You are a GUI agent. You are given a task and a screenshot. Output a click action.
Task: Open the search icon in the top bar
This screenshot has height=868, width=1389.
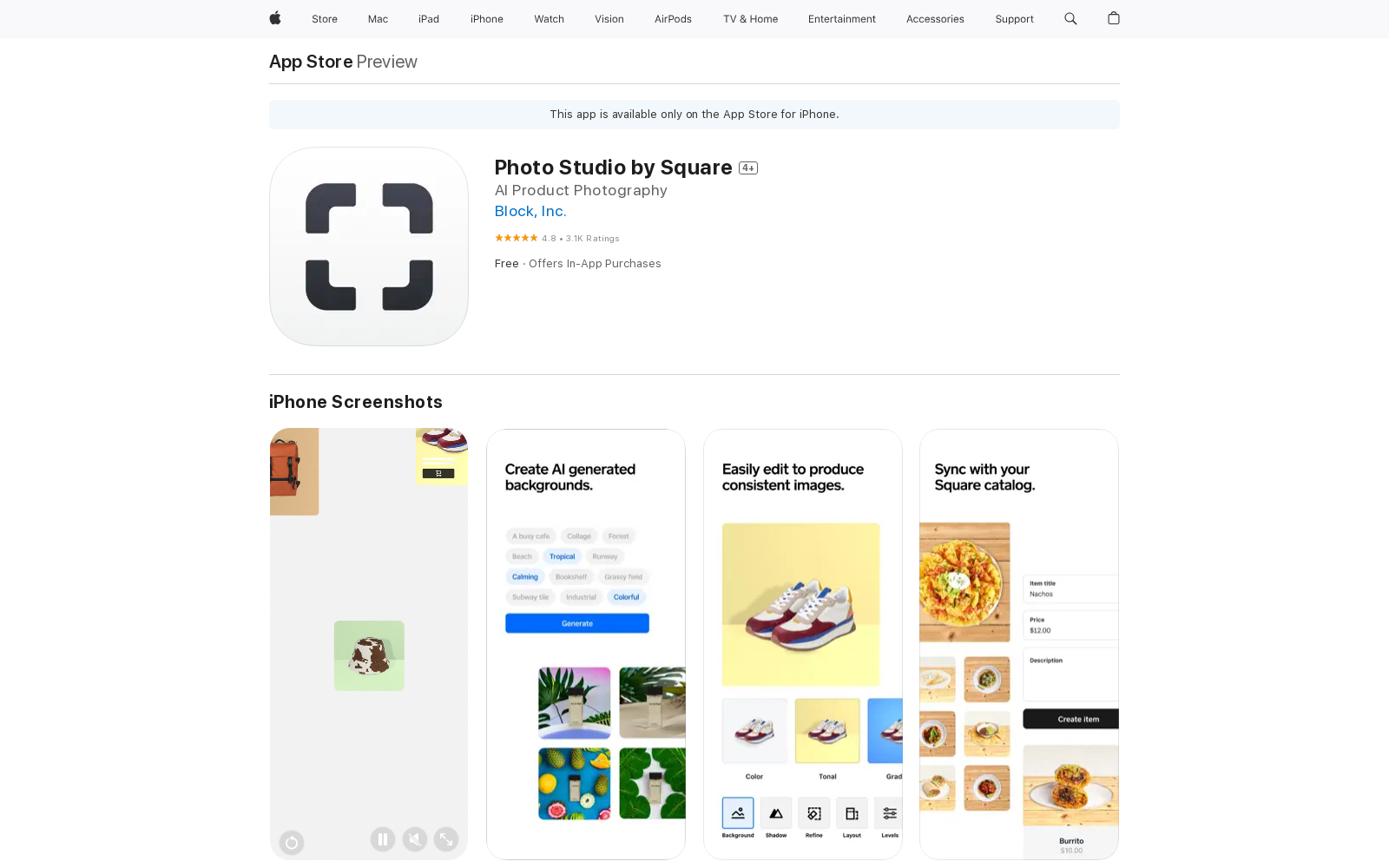pos(1070,18)
